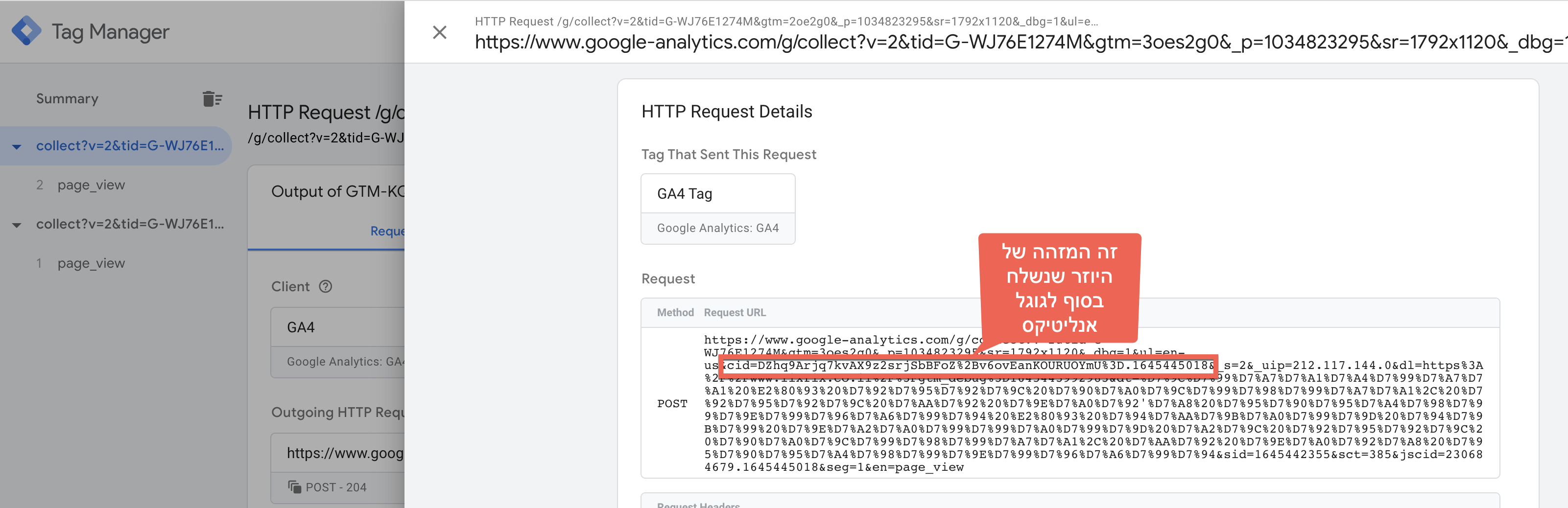This screenshot has height=508, width=1568.
Task: Click the red Hebrew annotation callout
Action: pos(1059,288)
